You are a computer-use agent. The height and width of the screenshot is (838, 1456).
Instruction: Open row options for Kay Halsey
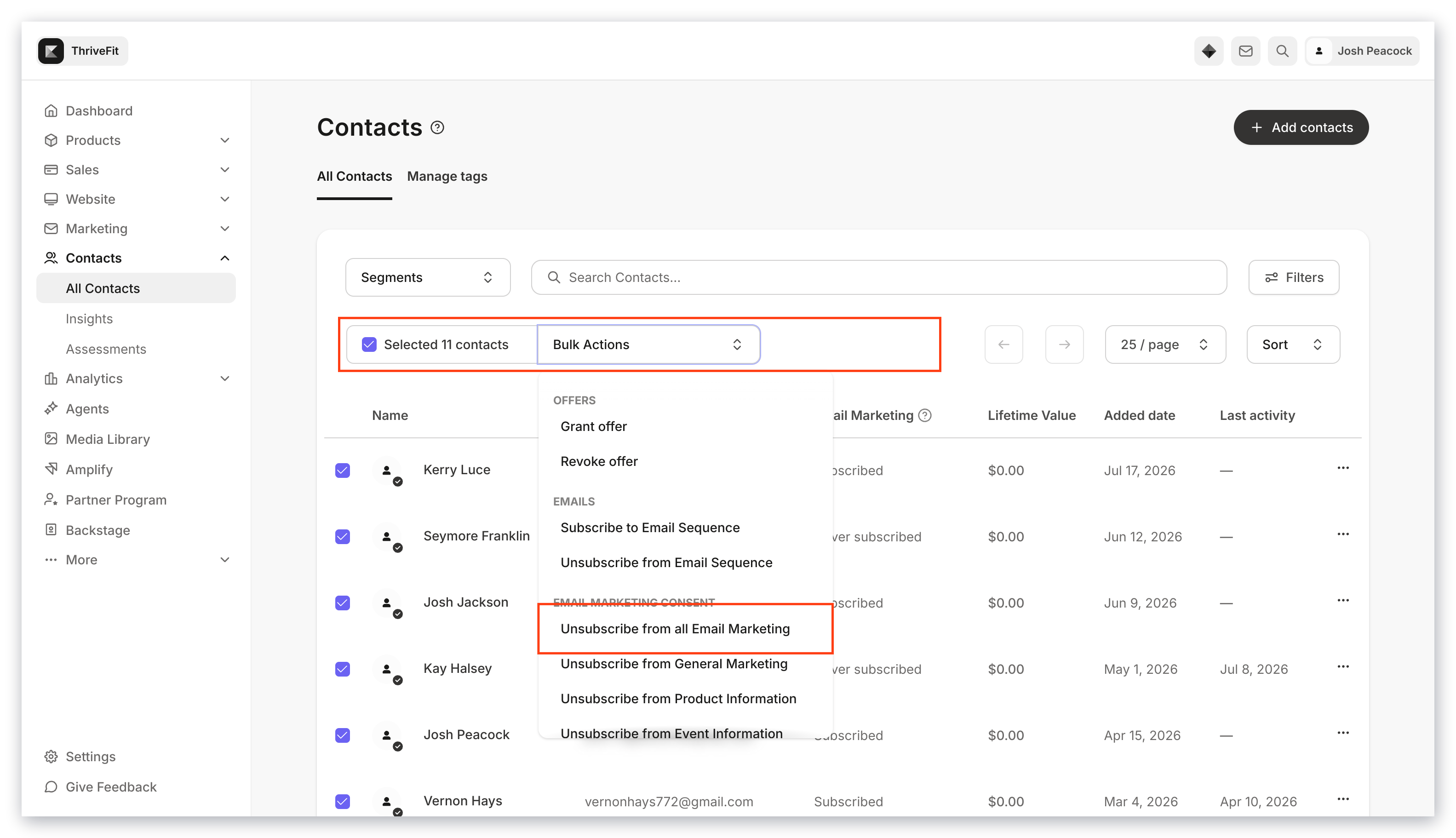click(1342, 666)
